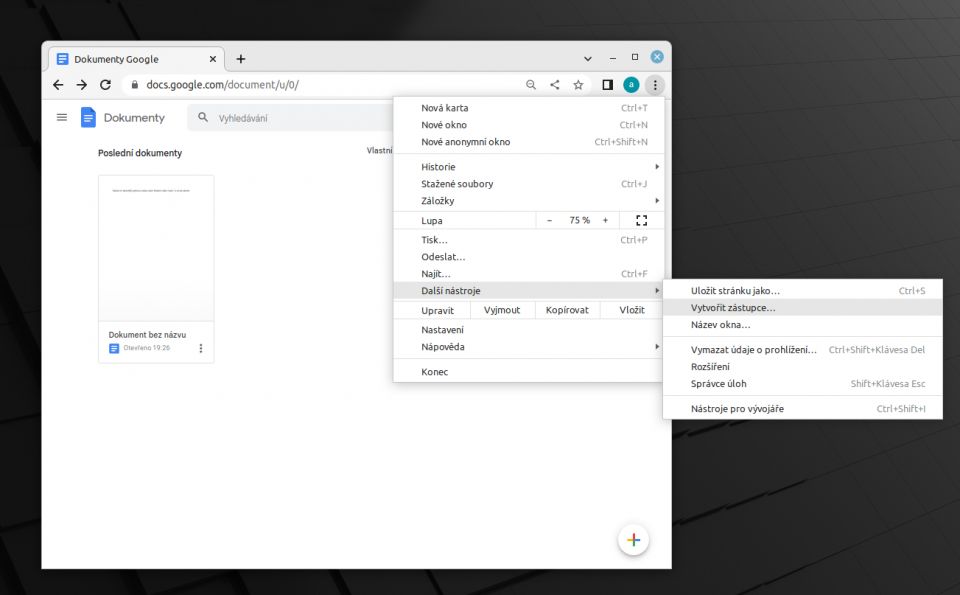
Task: Open a new tab with plus button
Action: [x=241, y=59]
